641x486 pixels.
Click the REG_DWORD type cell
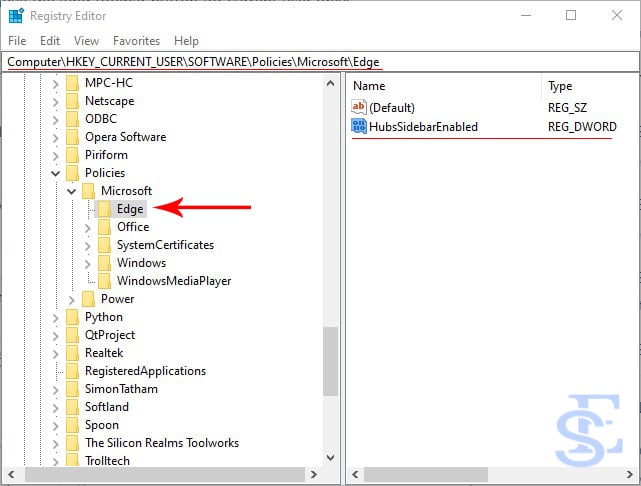click(x=582, y=127)
